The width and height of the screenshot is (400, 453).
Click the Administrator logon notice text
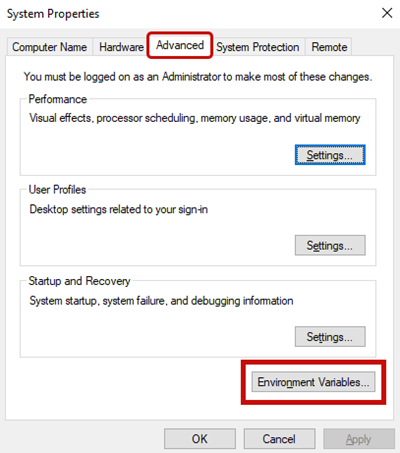coord(198,77)
